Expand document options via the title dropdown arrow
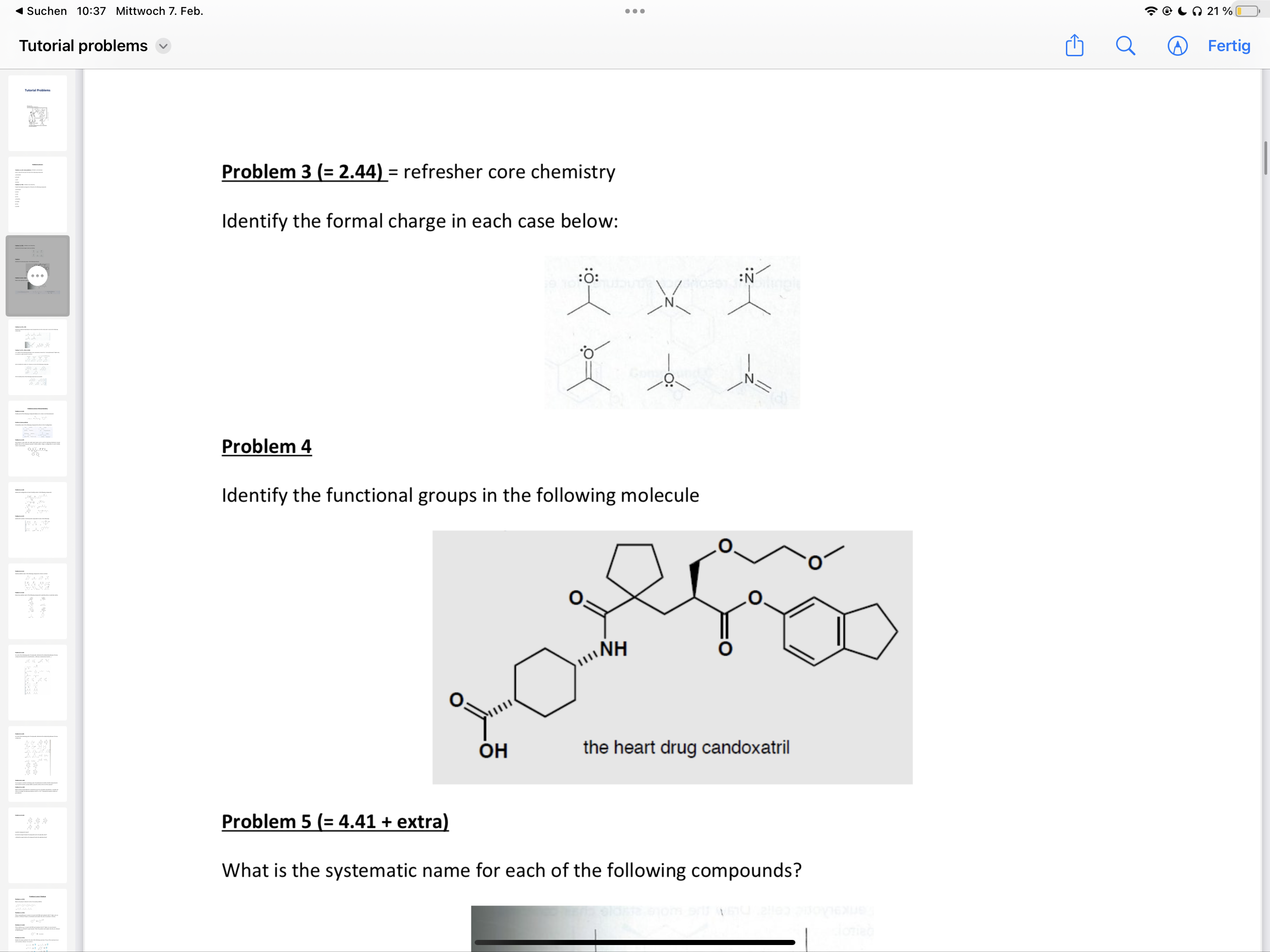The image size is (1270, 952). coord(163,46)
